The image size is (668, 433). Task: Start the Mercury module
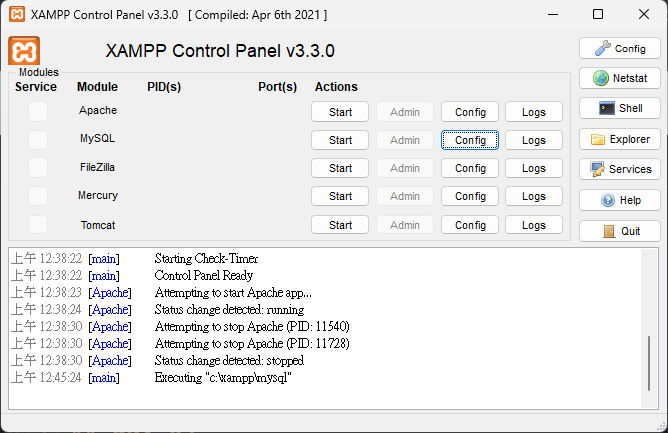pyautogui.click(x=340, y=196)
